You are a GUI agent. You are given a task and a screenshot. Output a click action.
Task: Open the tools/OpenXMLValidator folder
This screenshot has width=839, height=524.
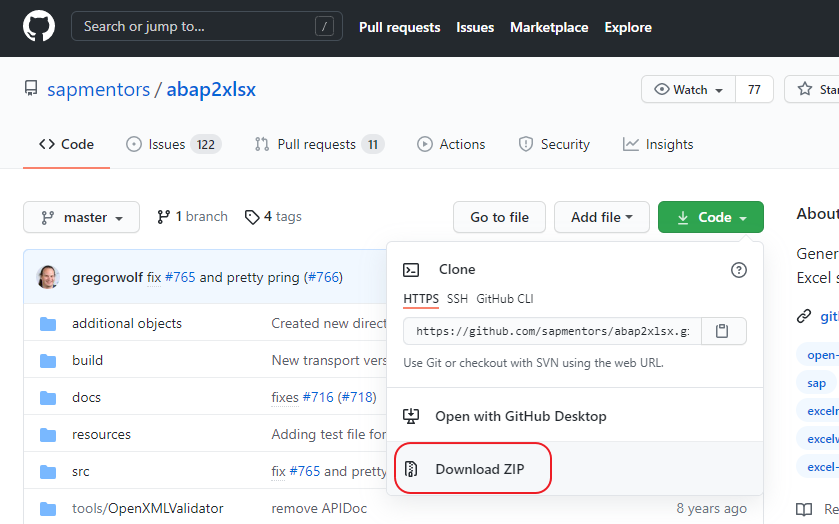pos(148,508)
